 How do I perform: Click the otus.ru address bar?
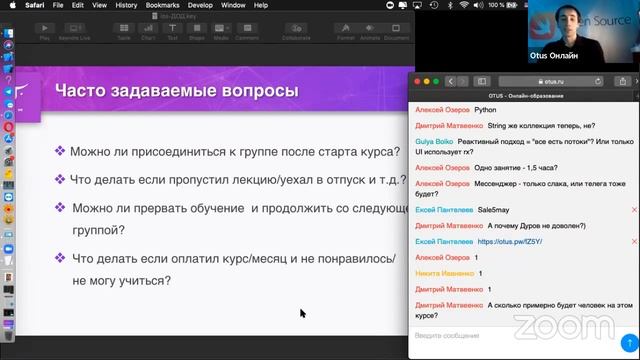(551, 81)
